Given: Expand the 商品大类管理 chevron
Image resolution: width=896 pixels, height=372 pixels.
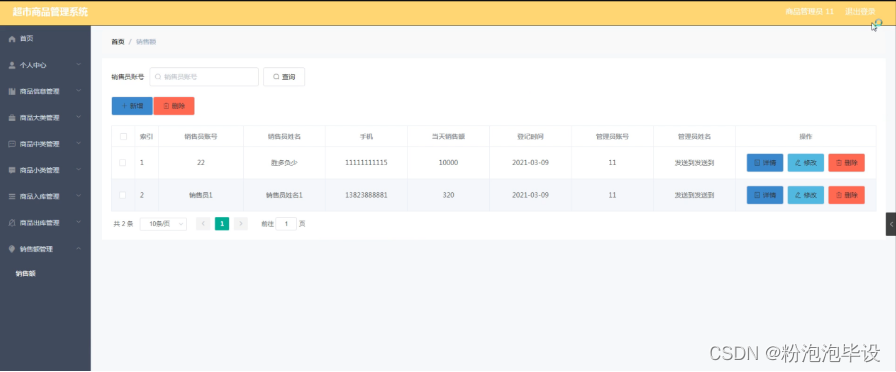Looking at the screenshot, I should click(x=79, y=118).
